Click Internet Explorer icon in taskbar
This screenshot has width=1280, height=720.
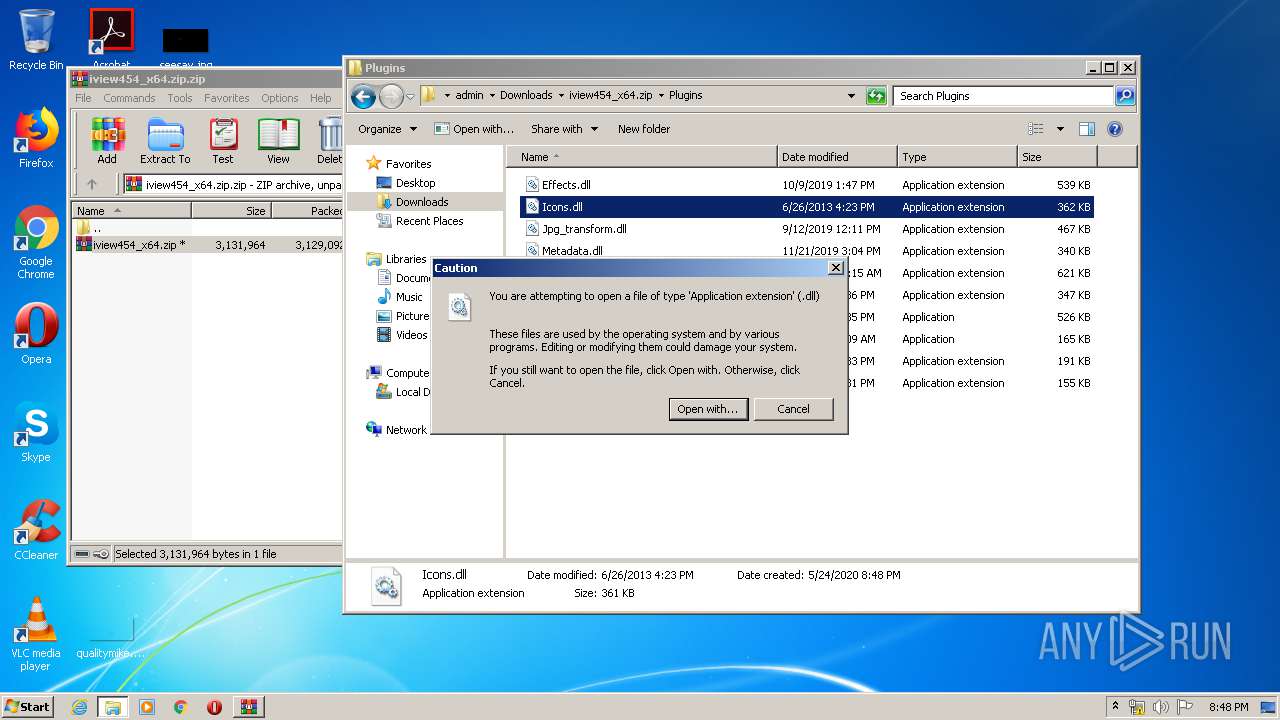point(79,707)
